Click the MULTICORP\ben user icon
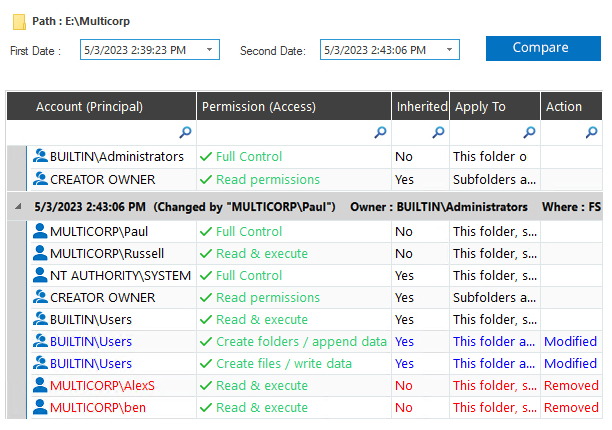This screenshot has height=430, width=612. tap(40, 407)
